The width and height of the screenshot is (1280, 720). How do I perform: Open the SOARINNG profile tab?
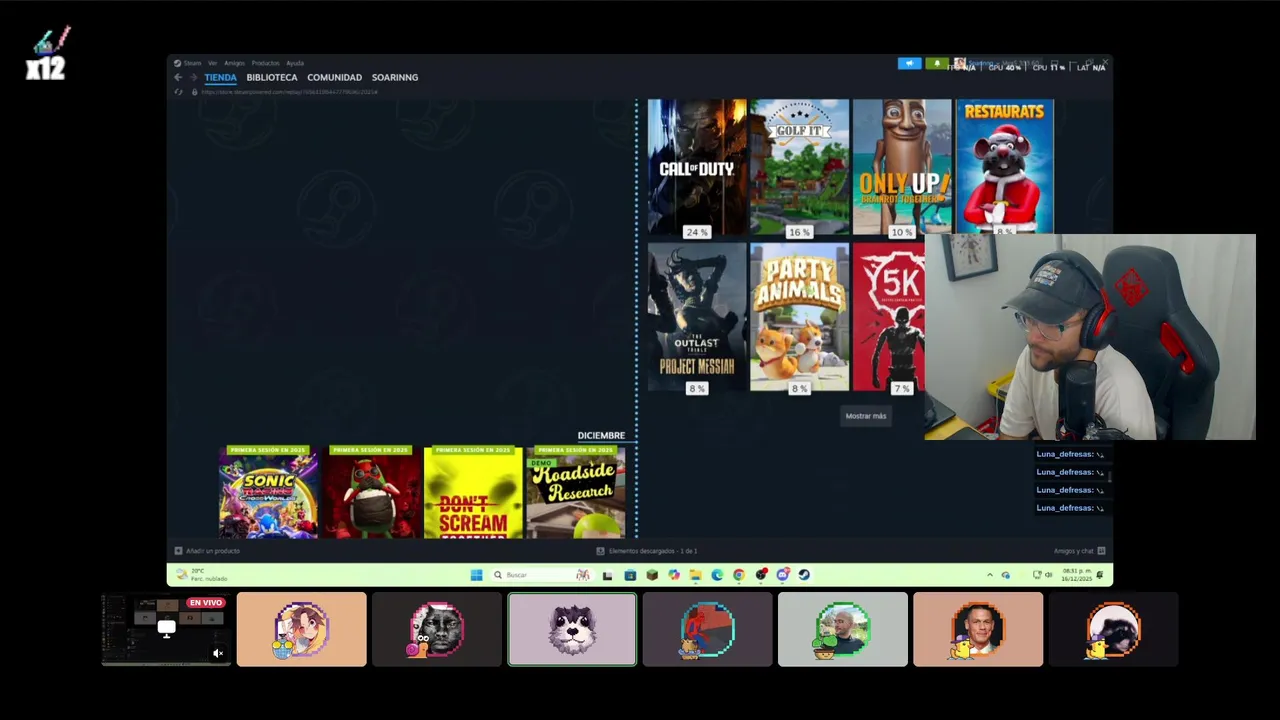[x=395, y=77]
